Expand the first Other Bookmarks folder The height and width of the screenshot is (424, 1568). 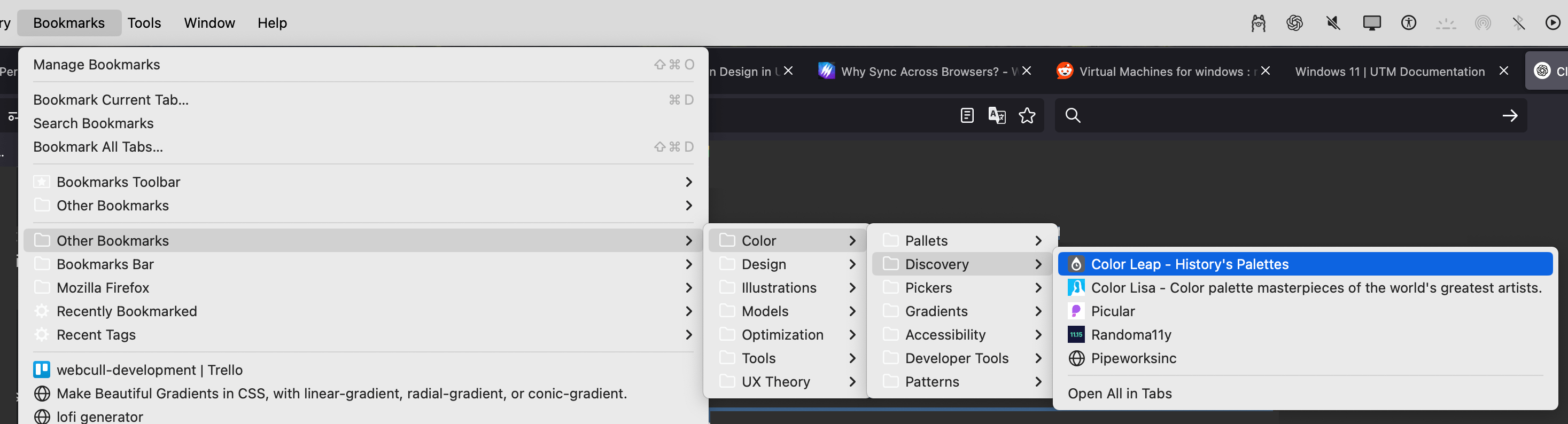pyautogui.click(x=363, y=206)
